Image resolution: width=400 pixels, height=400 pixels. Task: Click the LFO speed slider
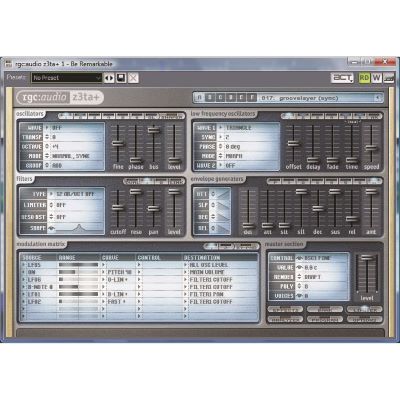pos(371,148)
